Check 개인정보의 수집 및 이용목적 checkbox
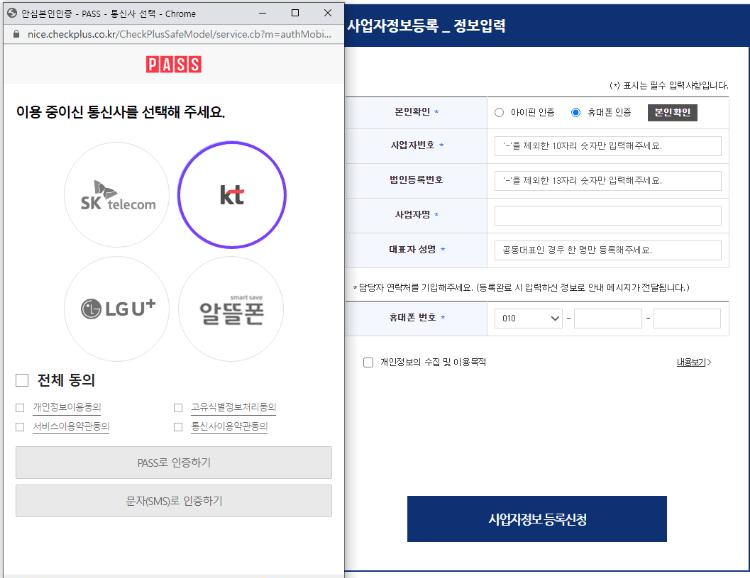The image size is (750, 578). (368, 362)
